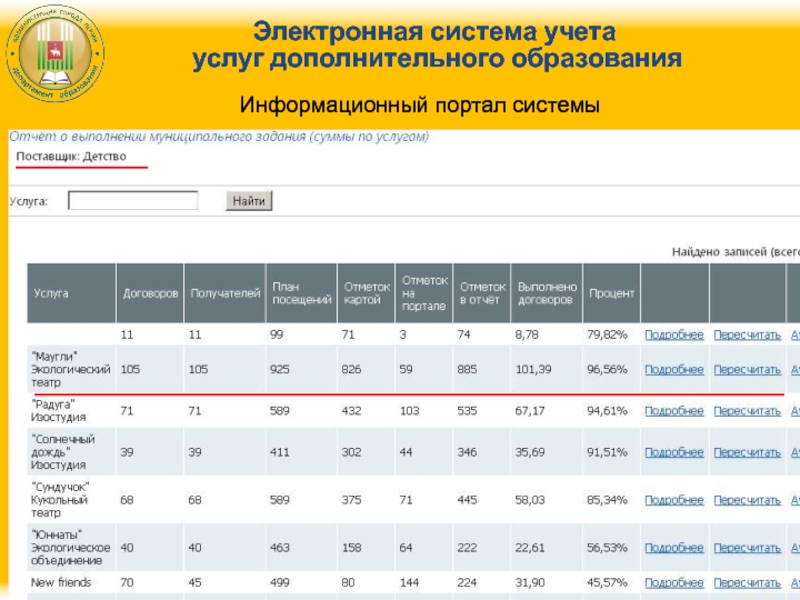Click Пересчитать for Сундучок Кукольный театр
This screenshot has width=800, height=600.
pyautogui.click(x=746, y=499)
